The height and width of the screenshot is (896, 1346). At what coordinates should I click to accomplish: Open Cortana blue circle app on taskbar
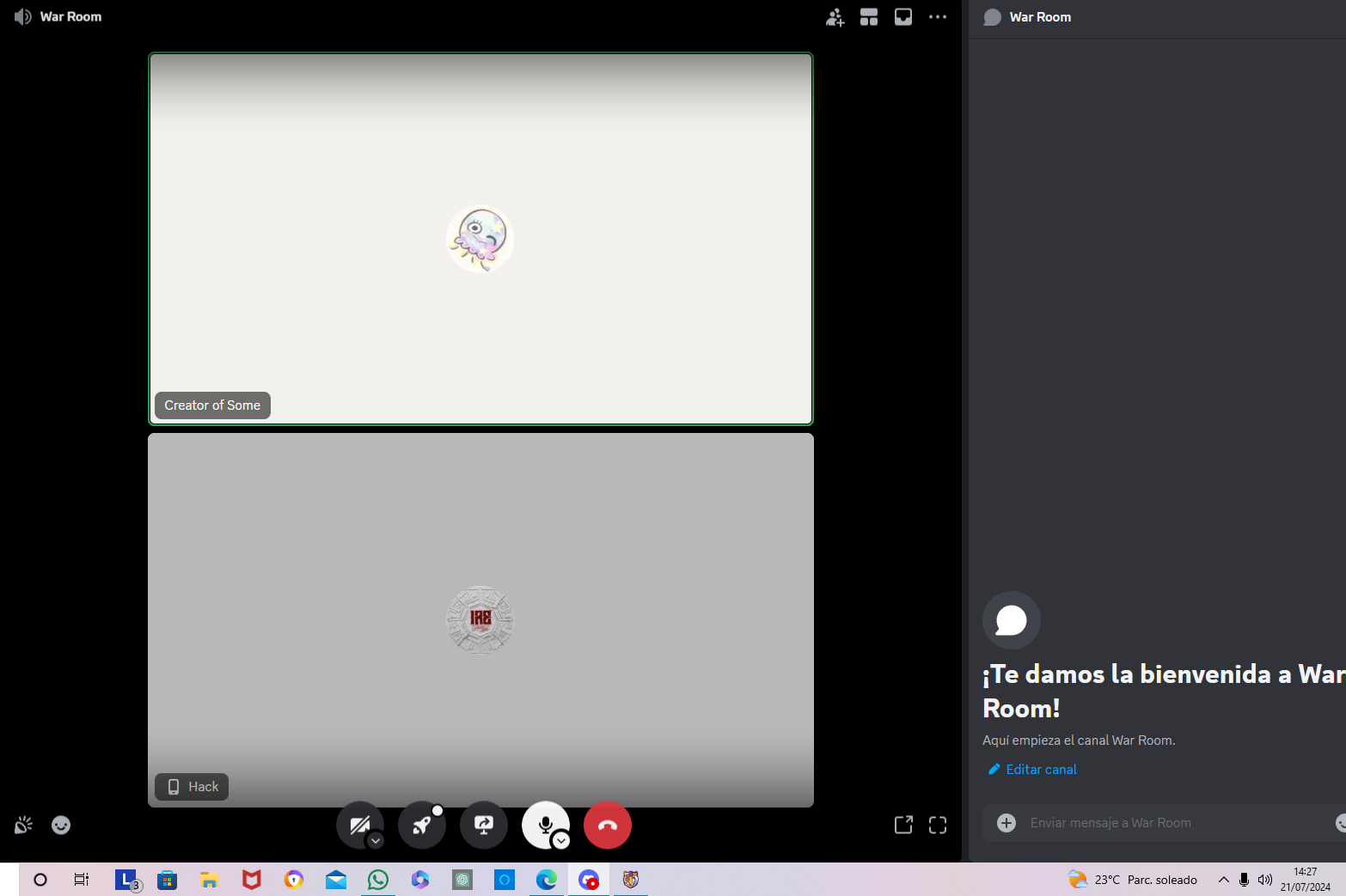[505, 880]
